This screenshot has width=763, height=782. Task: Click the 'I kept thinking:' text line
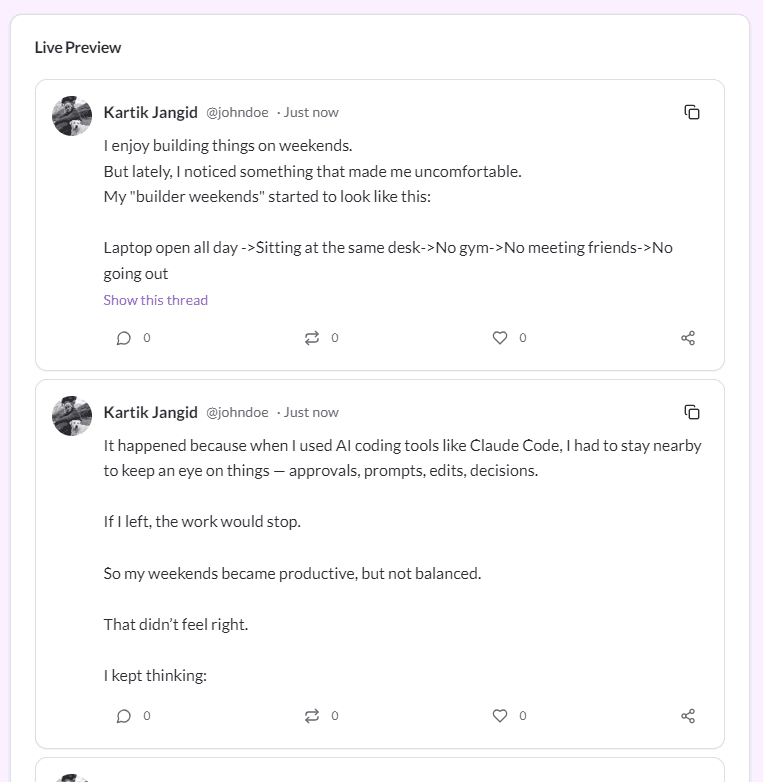click(155, 676)
